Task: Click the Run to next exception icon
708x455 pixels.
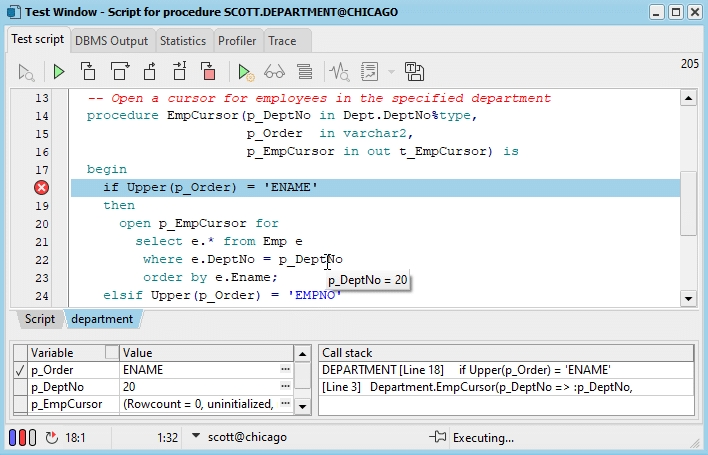Action: click(x=180, y=71)
